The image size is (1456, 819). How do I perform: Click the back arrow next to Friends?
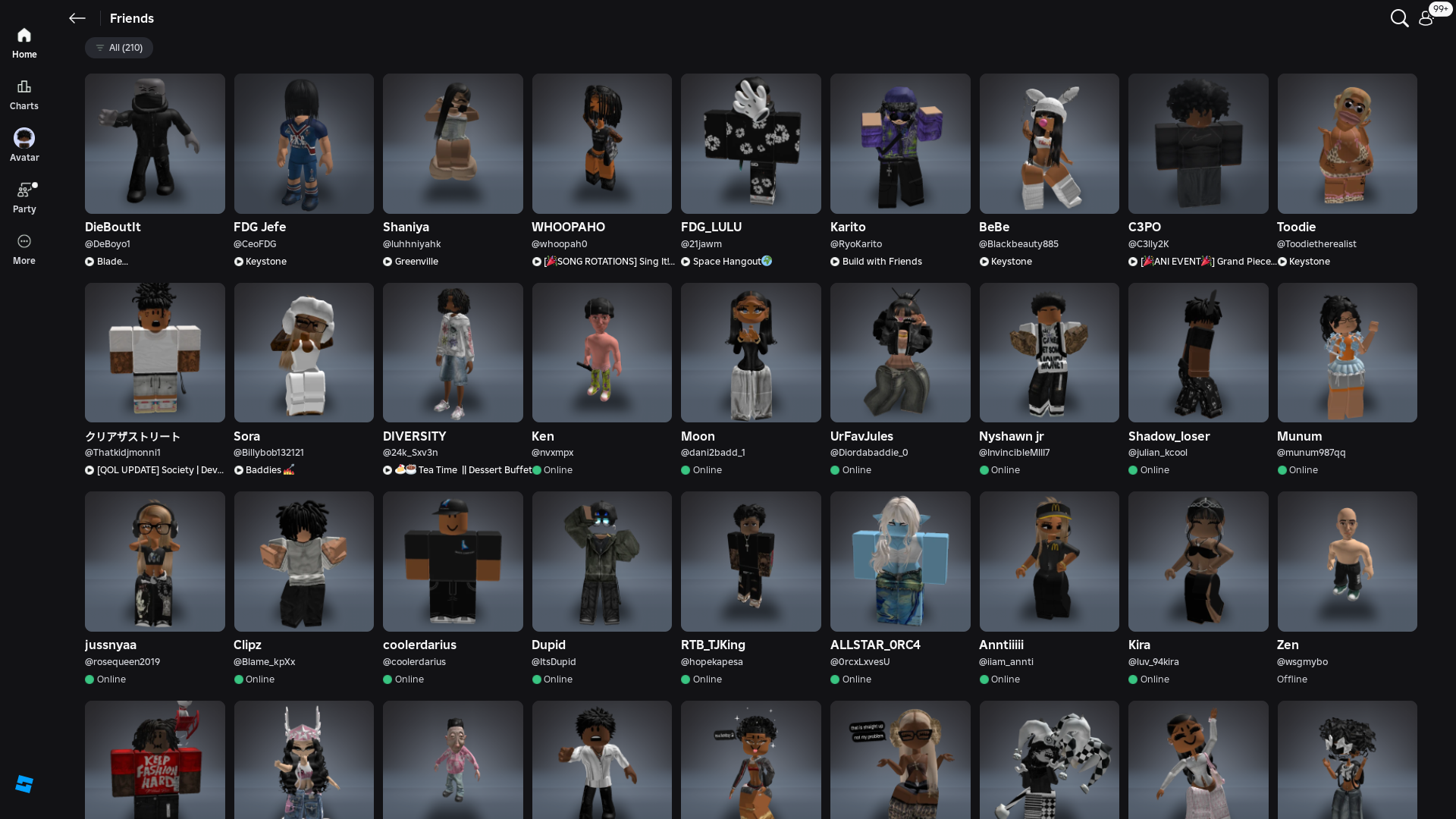77,18
